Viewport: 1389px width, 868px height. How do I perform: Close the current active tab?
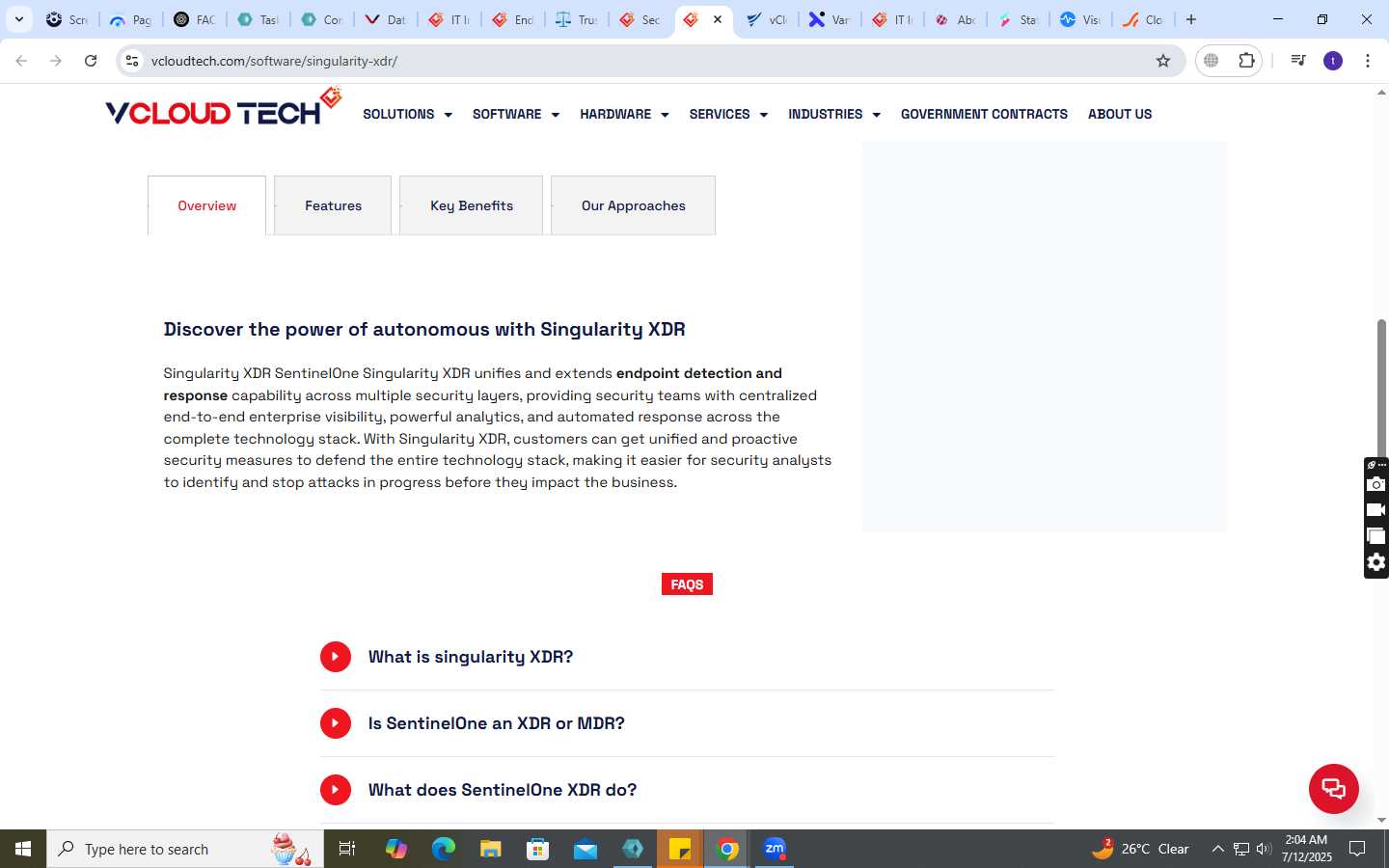pyautogui.click(x=718, y=19)
